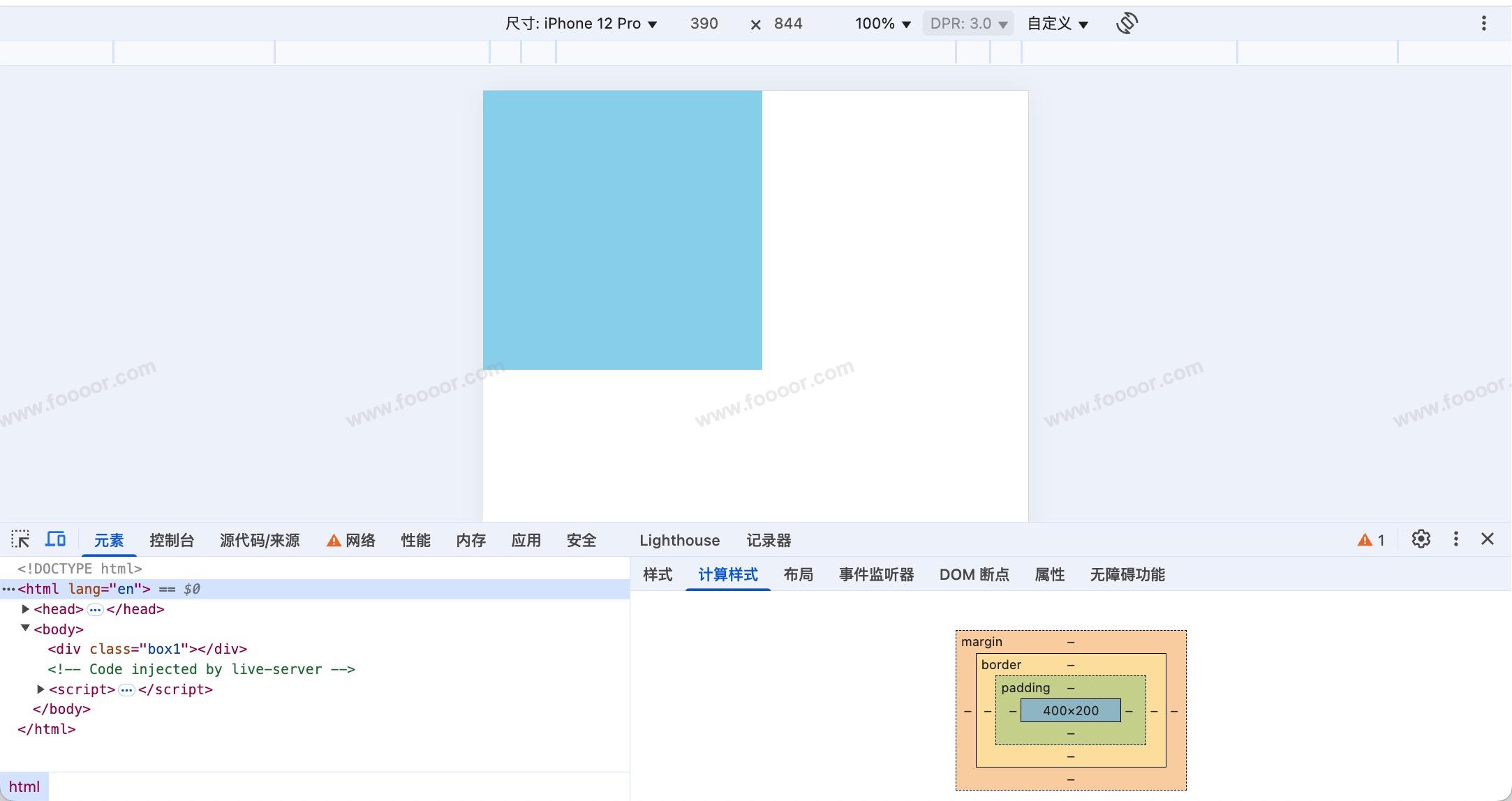Open device toolbar more options menu
This screenshot has width=1512, height=801.
pos(1483,23)
